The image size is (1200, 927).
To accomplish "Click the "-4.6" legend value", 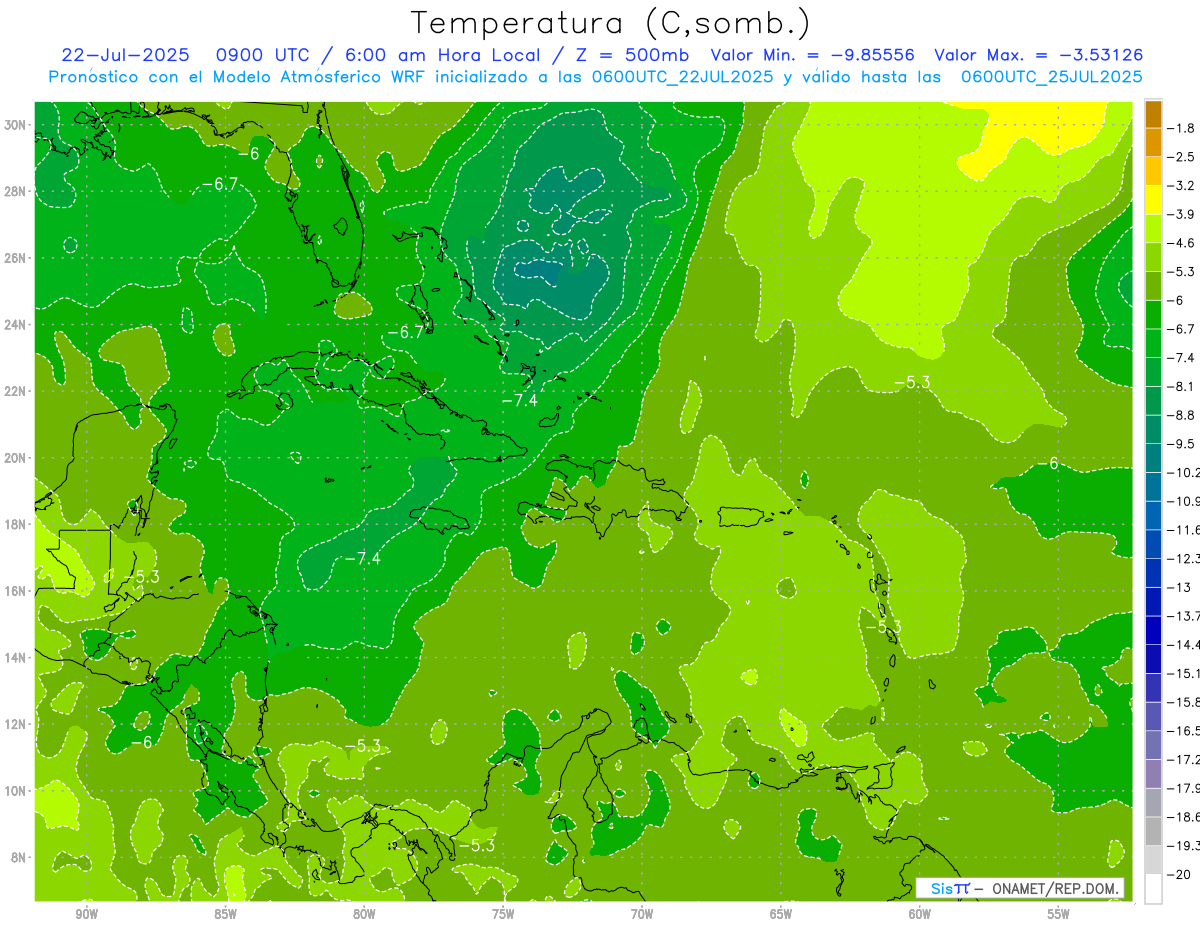I will tap(1182, 243).
